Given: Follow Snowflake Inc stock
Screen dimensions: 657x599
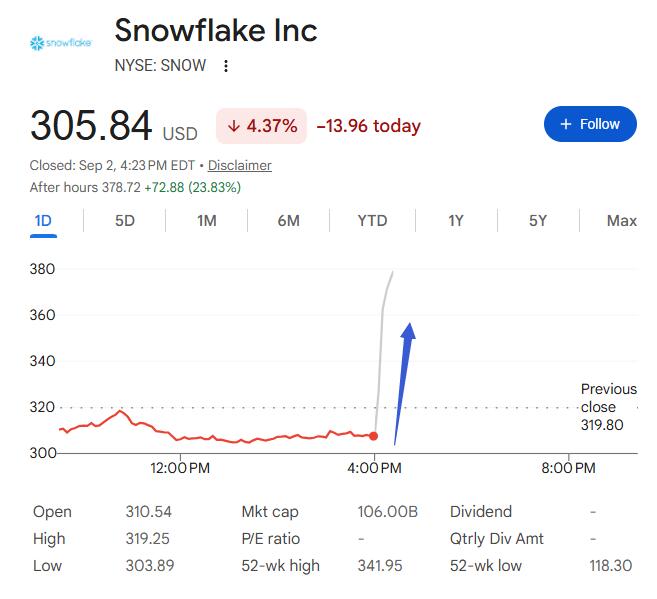Looking at the screenshot, I should pos(590,124).
